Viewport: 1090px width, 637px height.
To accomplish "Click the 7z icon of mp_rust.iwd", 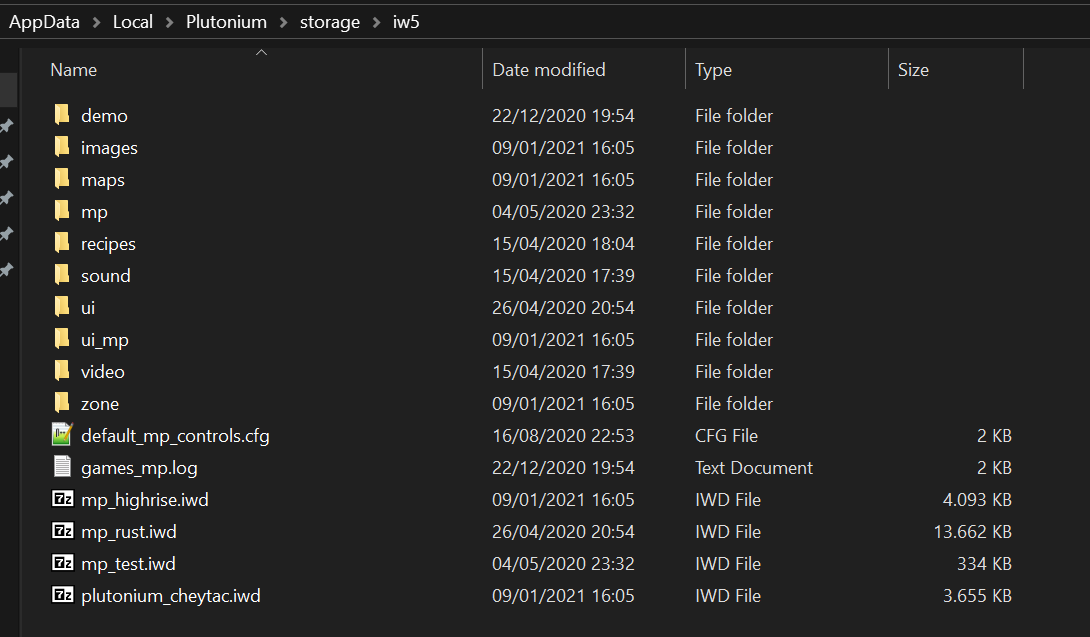I will tap(63, 531).
